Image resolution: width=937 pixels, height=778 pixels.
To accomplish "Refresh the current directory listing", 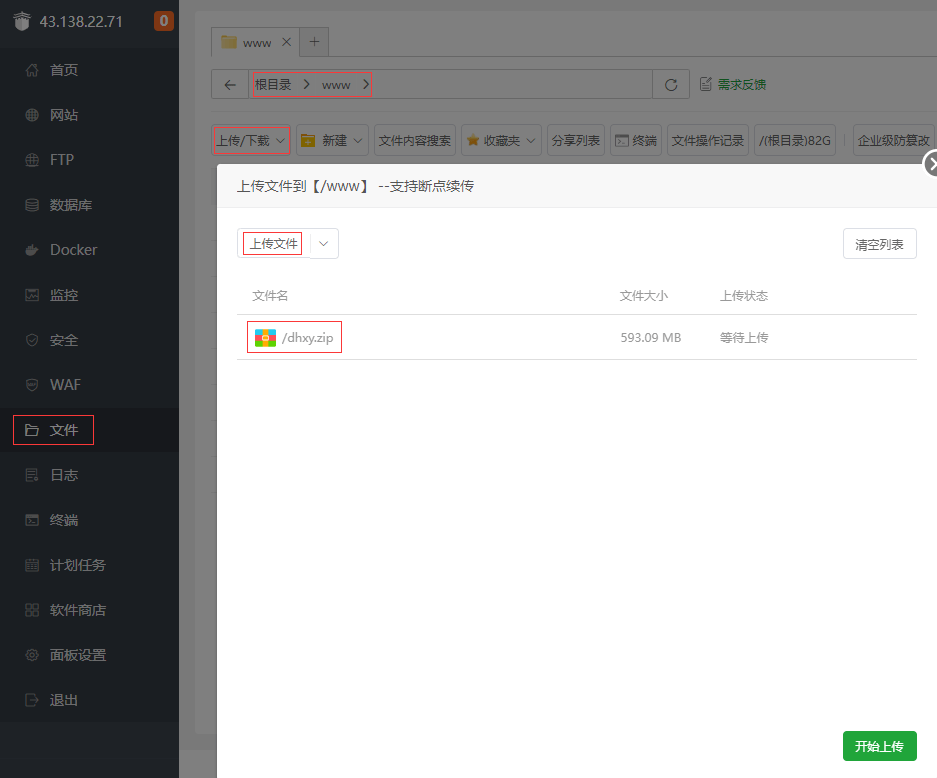I will click(670, 84).
